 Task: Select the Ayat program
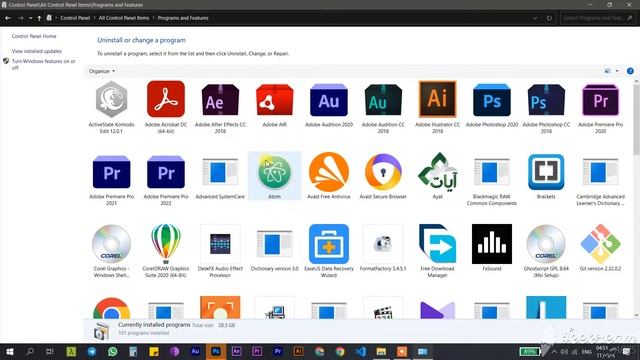(437, 176)
